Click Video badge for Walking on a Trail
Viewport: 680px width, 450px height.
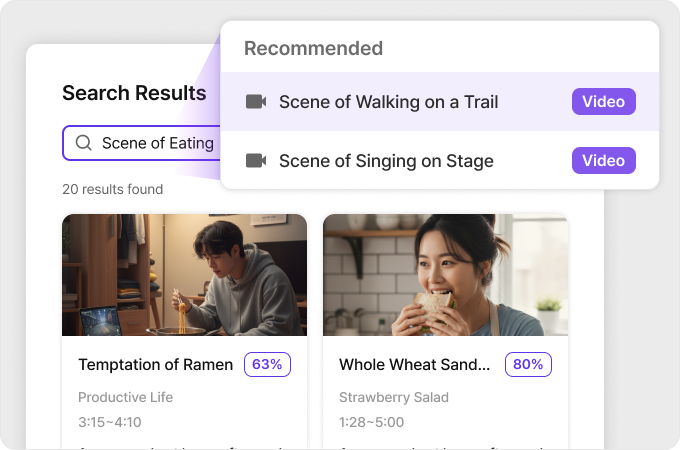(x=603, y=102)
